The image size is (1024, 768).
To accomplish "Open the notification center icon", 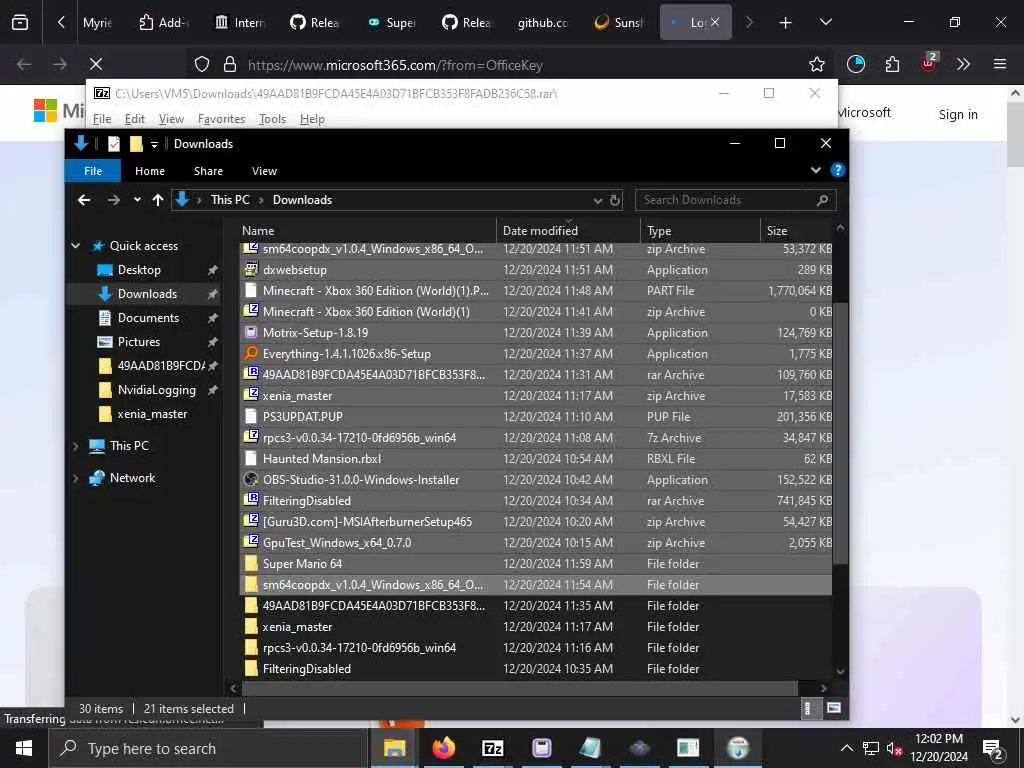I will (x=993, y=749).
